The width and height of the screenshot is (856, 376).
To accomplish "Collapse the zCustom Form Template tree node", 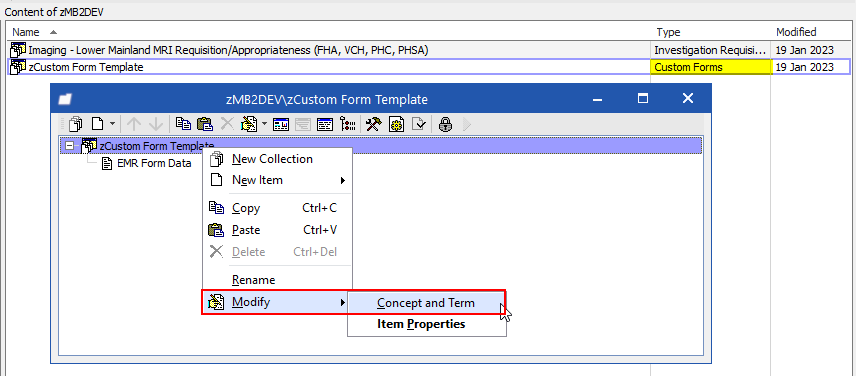I will [x=69, y=146].
